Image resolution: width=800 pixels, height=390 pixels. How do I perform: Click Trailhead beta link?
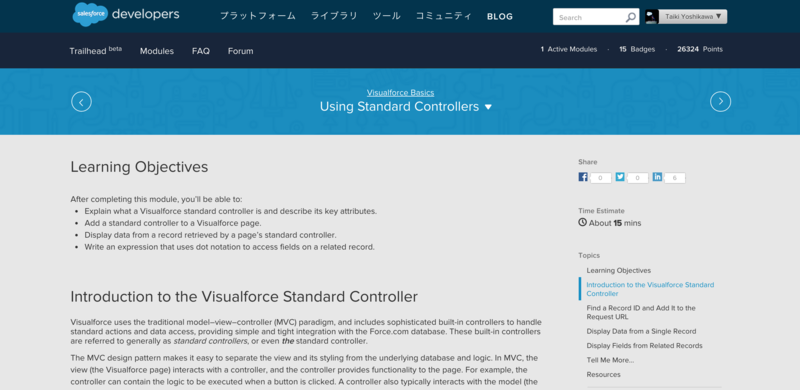pos(95,51)
